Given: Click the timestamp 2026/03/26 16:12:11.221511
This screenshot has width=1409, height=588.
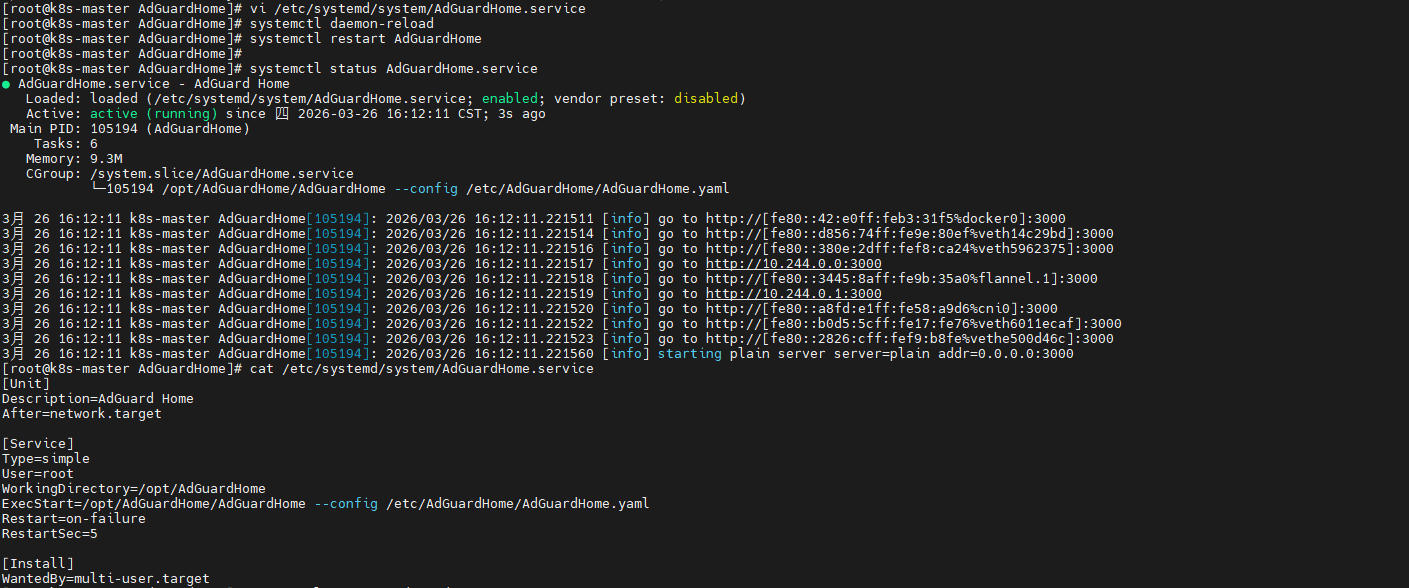Looking at the screenshot, I should (x=490, y=219).
